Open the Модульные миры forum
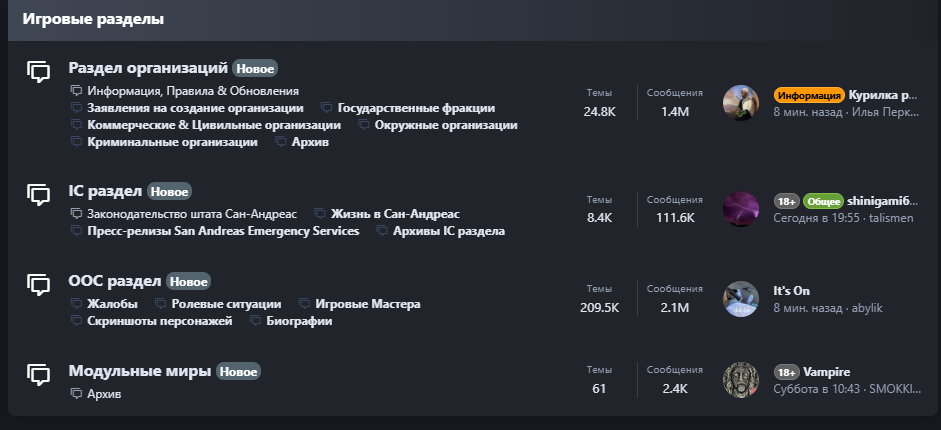This screenshot has height=430, width=941. click(x=140, y=371)
